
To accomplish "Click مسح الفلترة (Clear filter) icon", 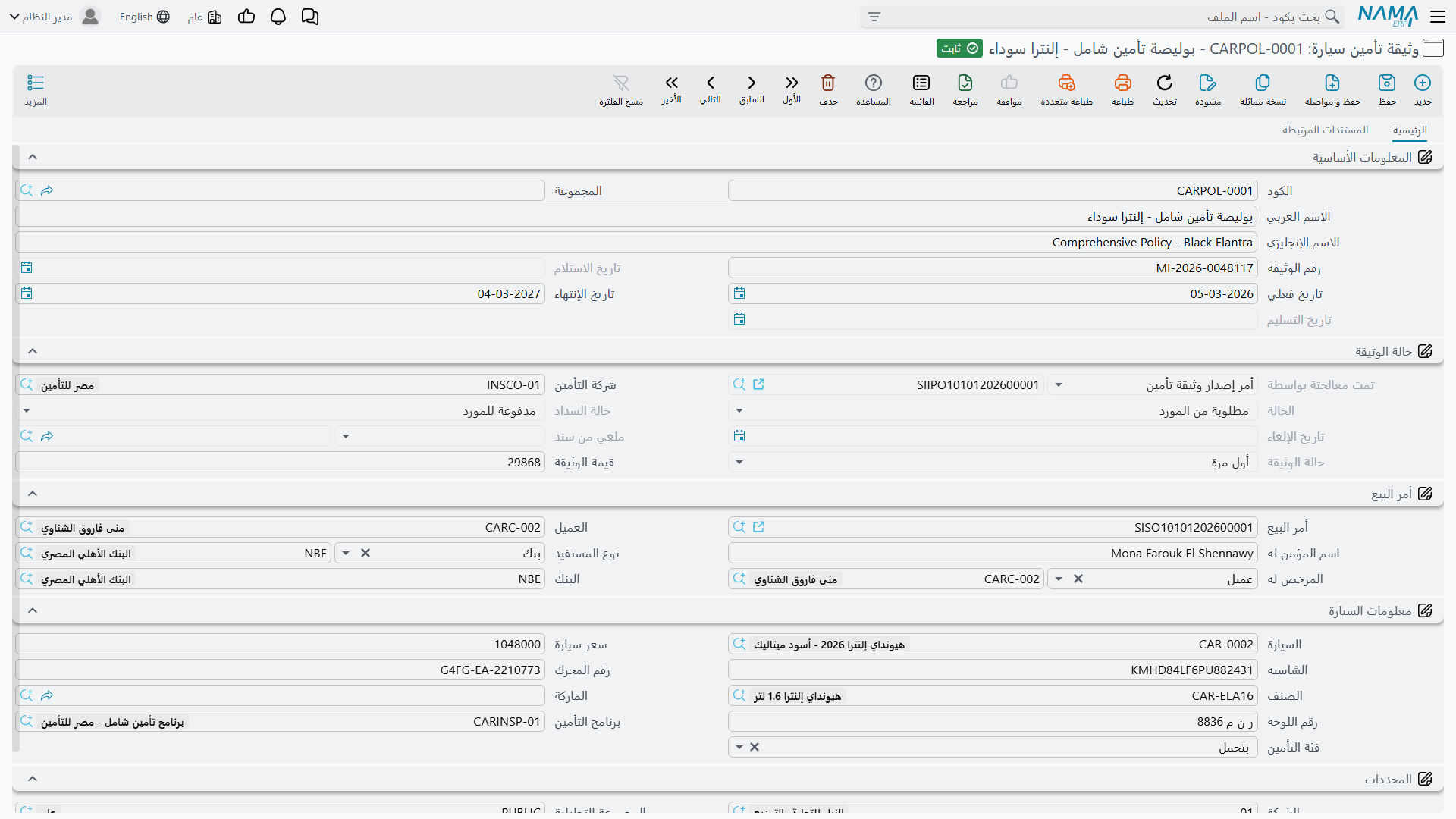I will 621,83.
